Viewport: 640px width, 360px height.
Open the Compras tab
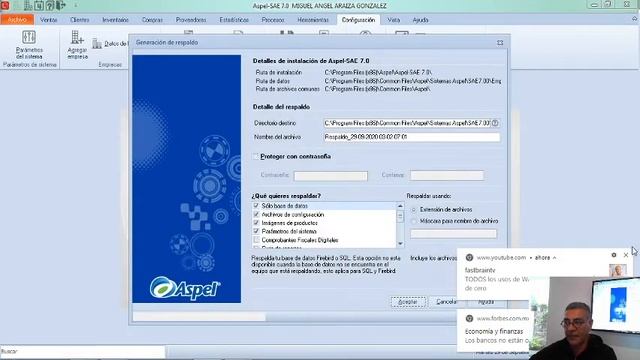(x=152, y=20)
